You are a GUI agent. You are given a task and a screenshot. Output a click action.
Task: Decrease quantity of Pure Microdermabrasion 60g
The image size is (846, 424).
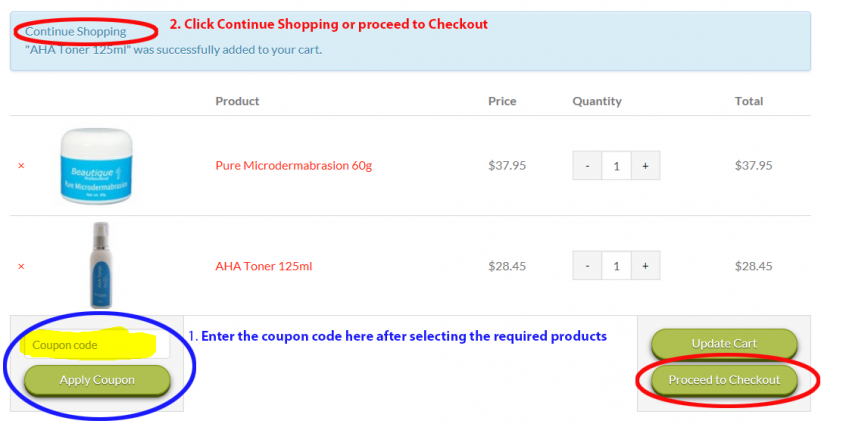pos(587,166)
